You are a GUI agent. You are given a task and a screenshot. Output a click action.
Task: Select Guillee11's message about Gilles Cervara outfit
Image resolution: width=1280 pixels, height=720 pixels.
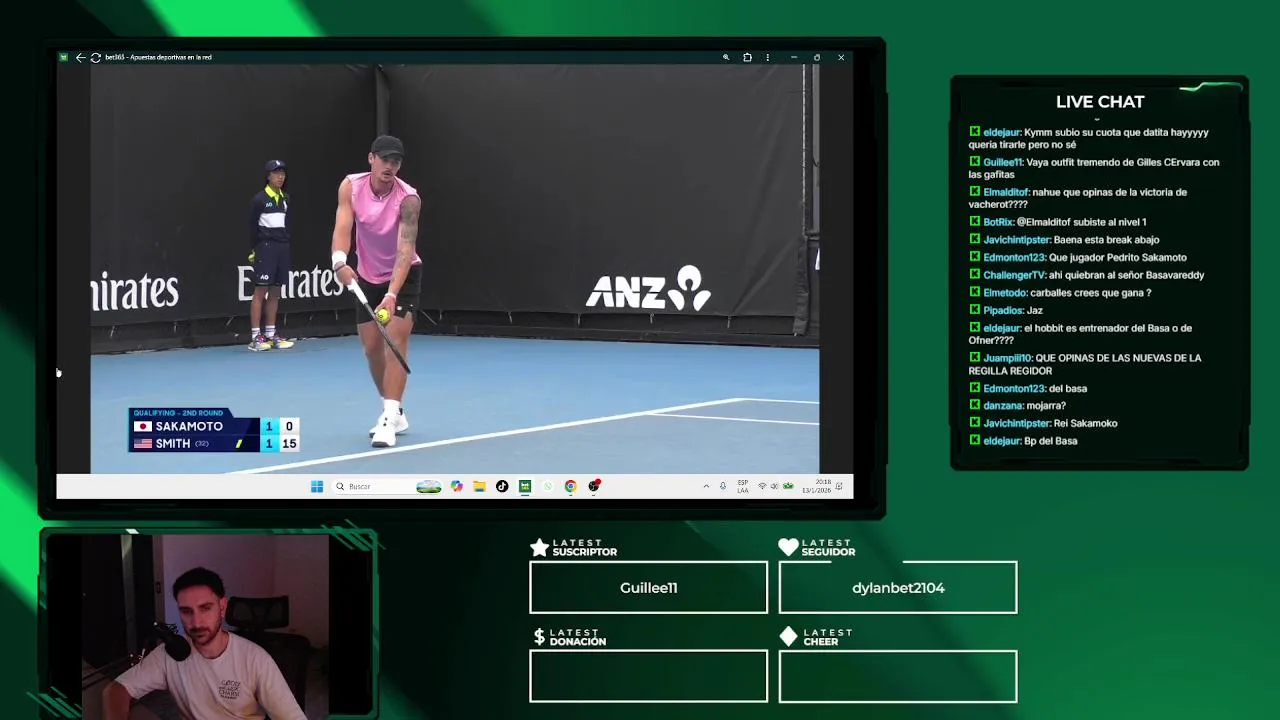(1094, 168)
